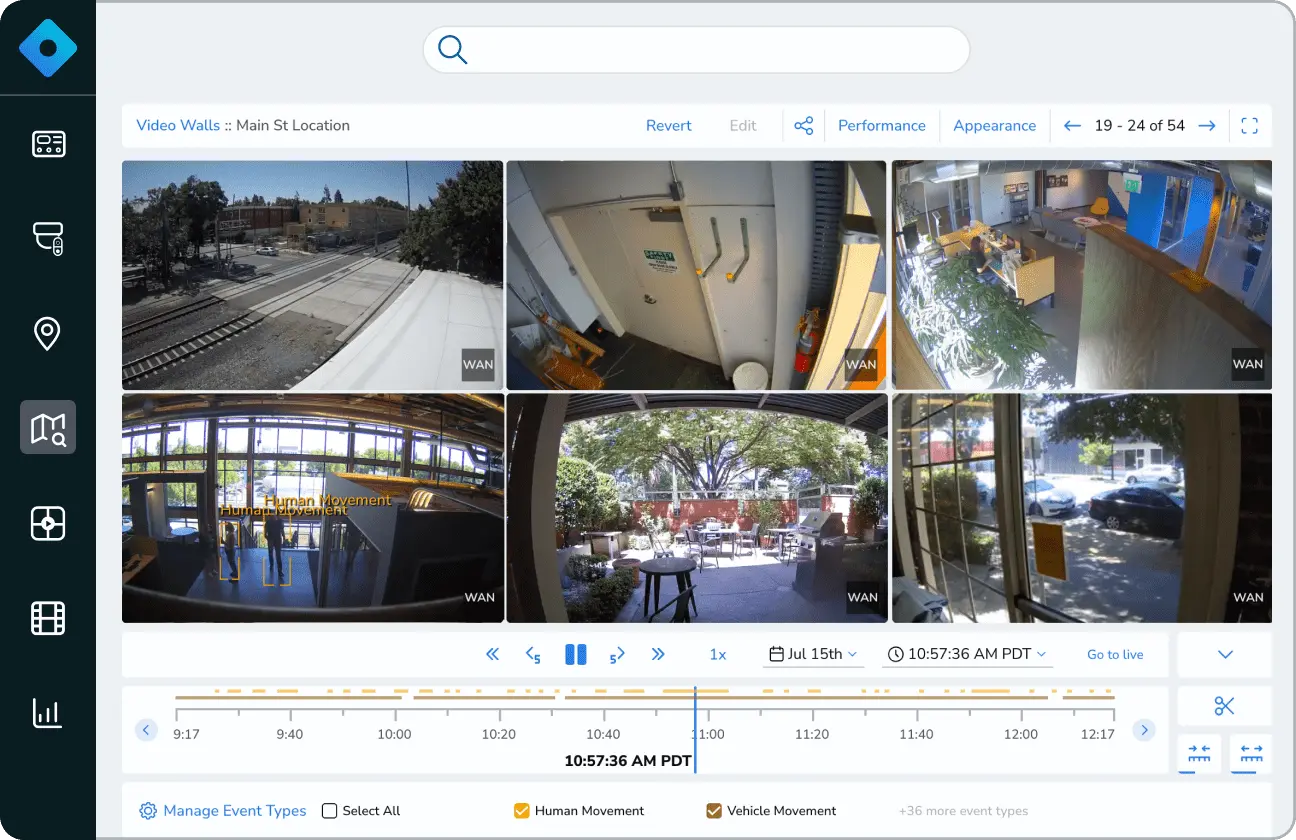Enter fullscreen using the expand icon
1296x840 pixels.
(1248, 125)
